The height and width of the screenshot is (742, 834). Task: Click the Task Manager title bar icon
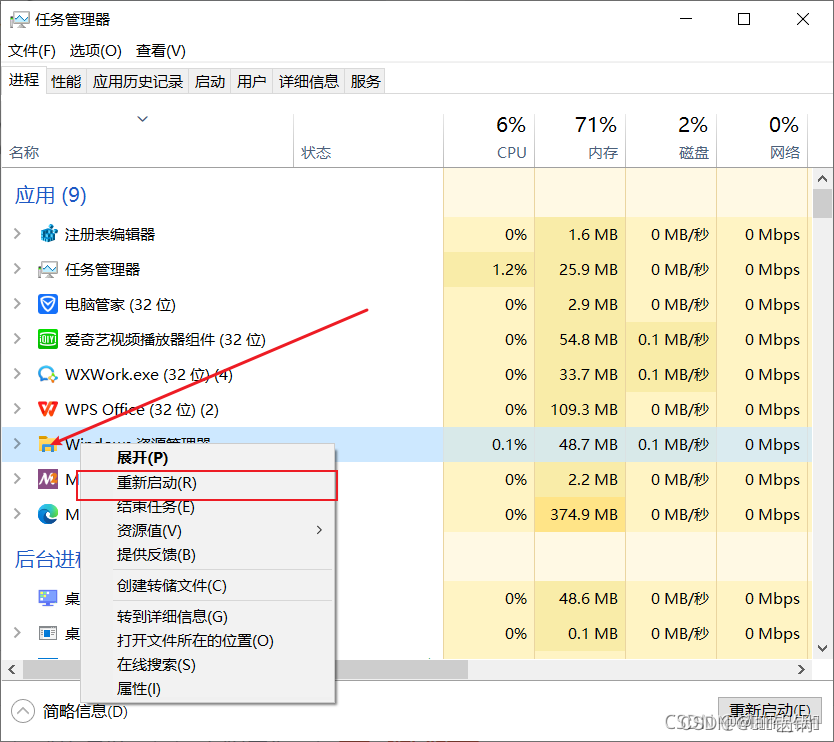click(19, 19)
